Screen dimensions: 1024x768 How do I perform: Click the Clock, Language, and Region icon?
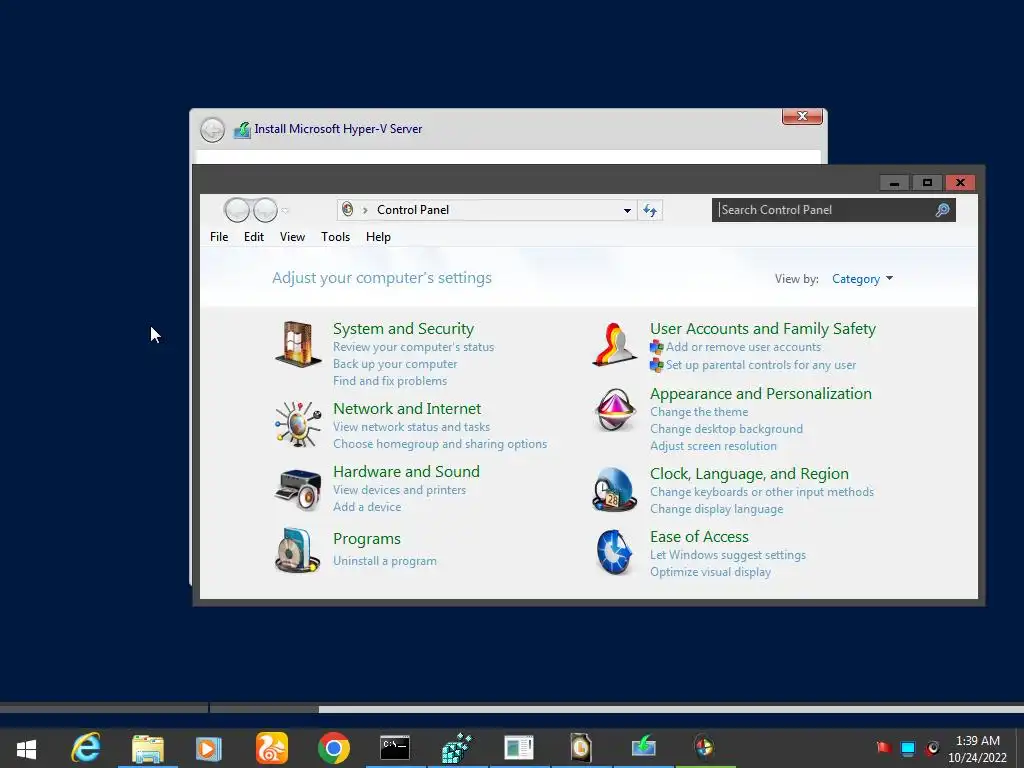615,489
